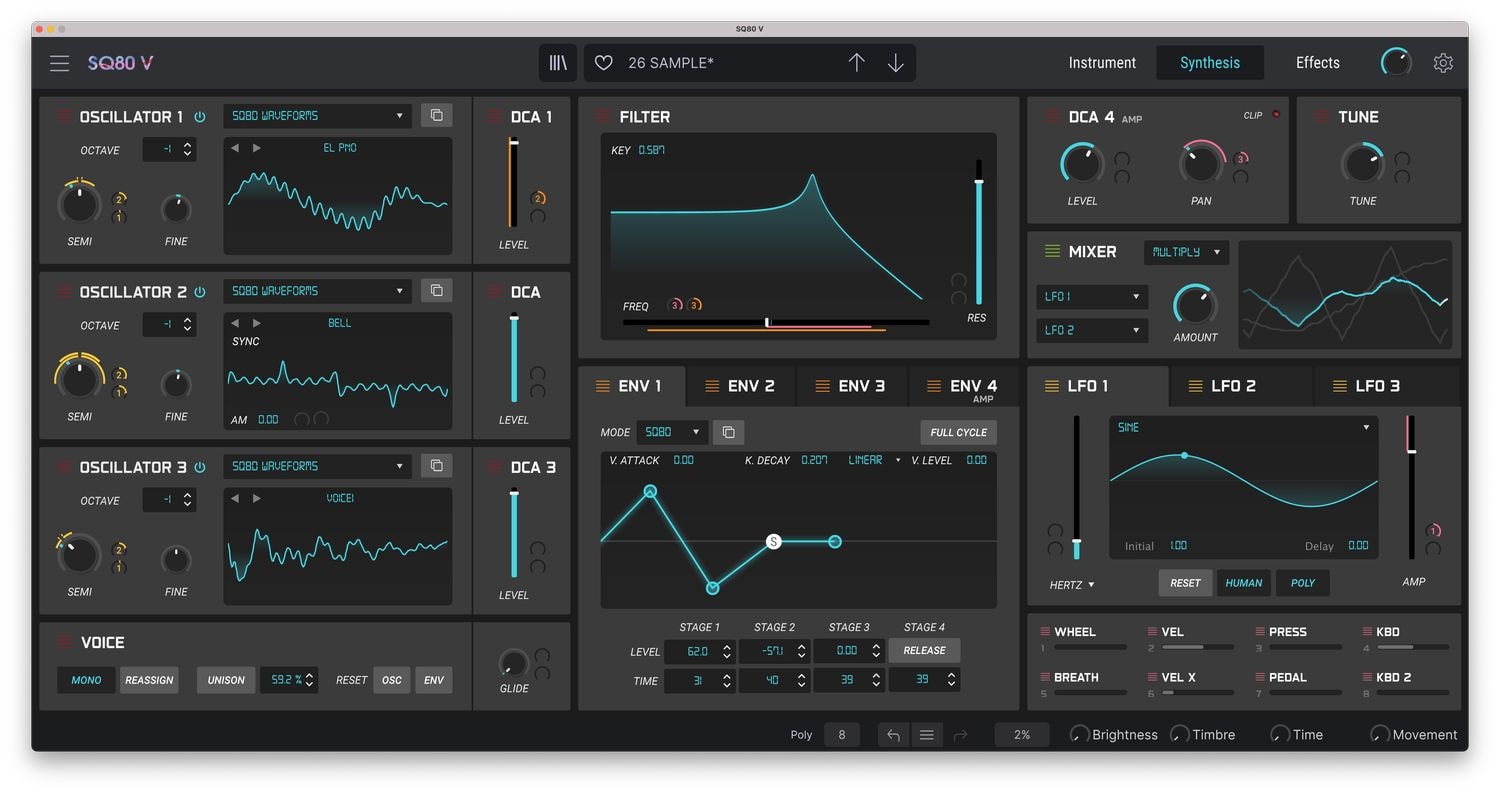
Task: Toggle MONO voice mode
Action: tap(86, 680)
